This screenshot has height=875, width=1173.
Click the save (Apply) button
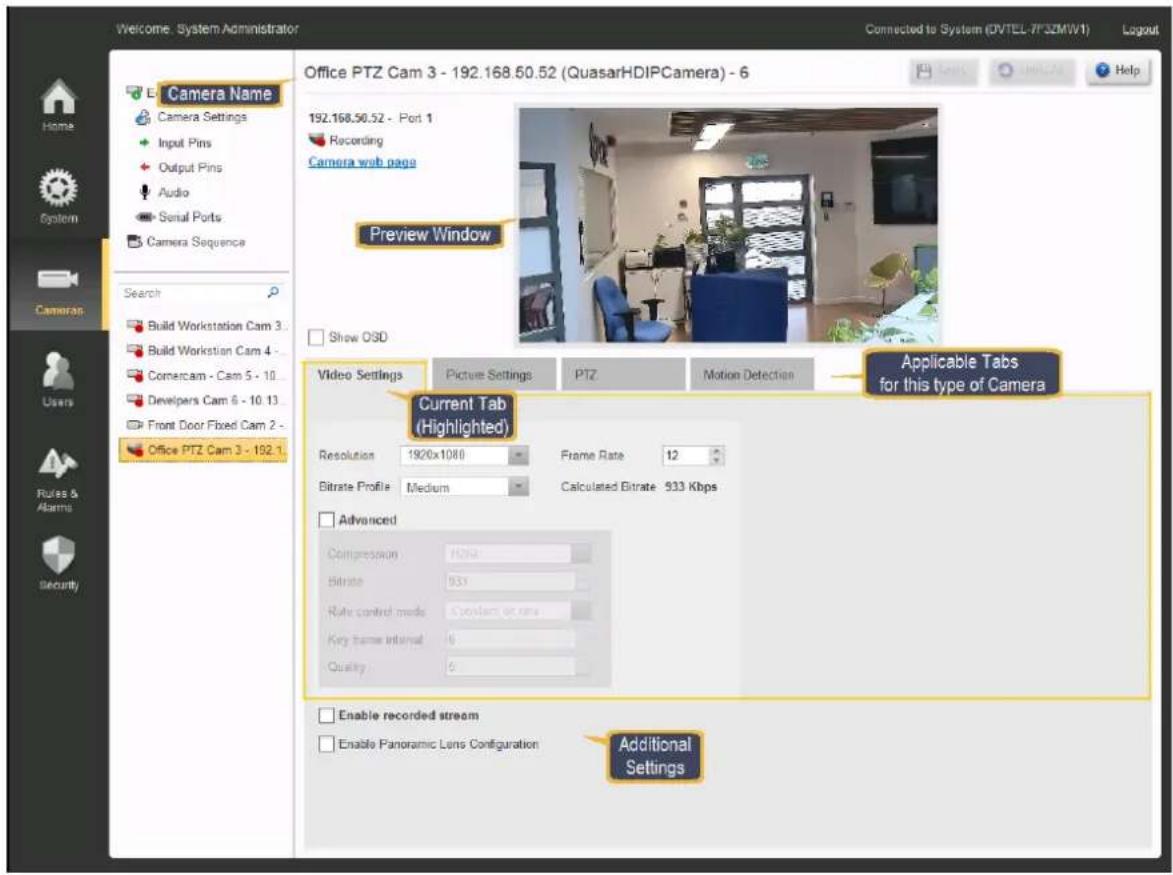tap(943, 71)
